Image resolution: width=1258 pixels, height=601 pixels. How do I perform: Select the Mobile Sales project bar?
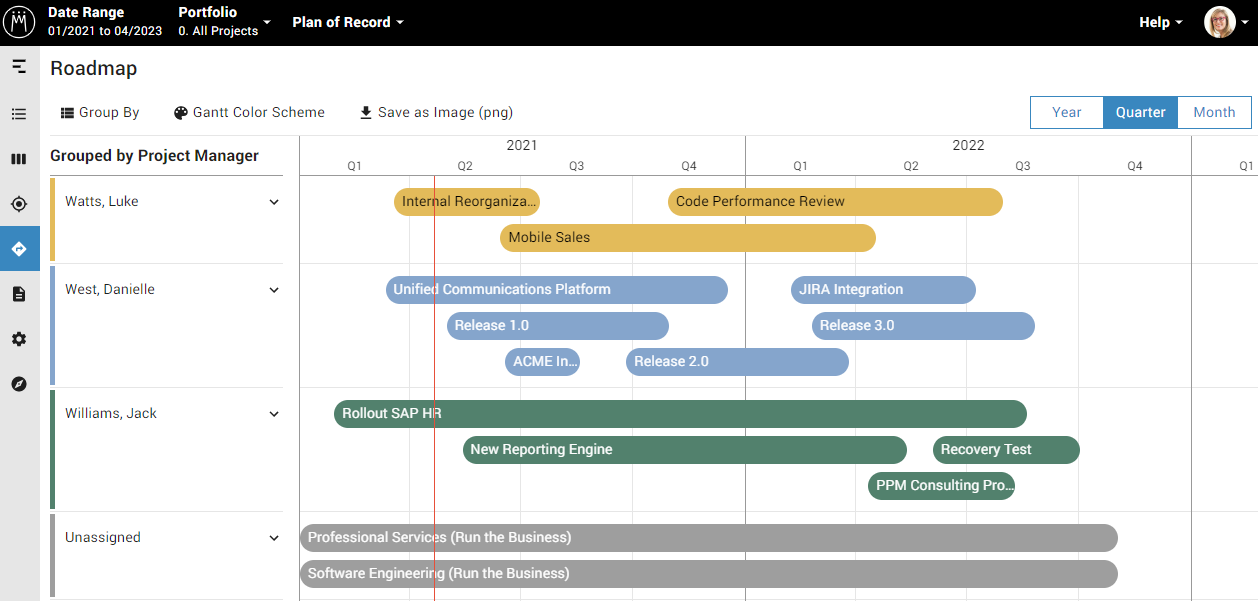coord(688,238)
